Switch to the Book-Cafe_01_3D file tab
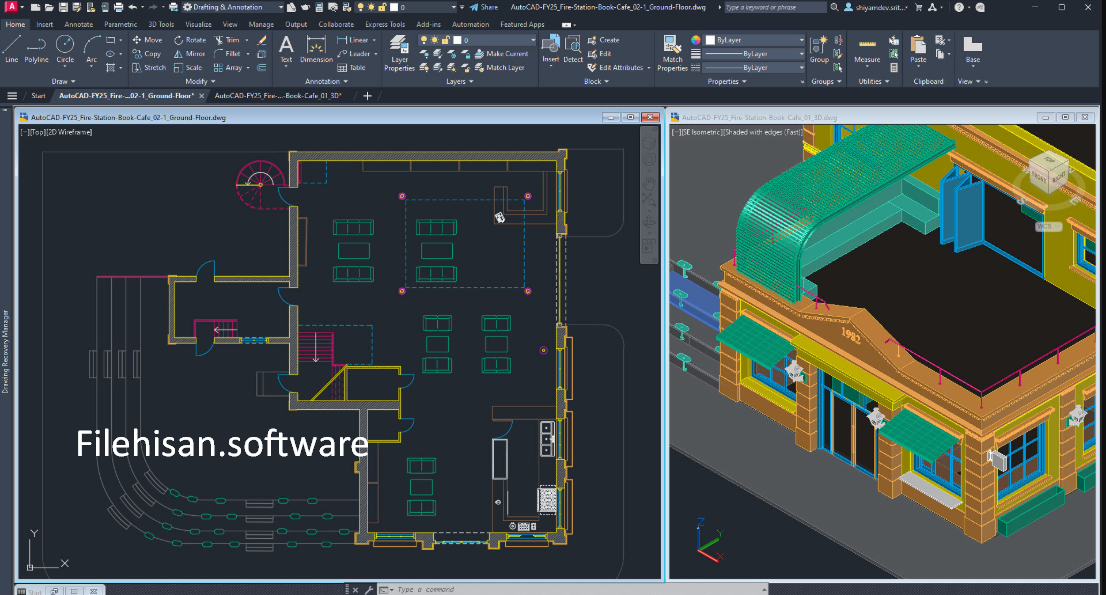1106x595 pixels. point(278,96)
